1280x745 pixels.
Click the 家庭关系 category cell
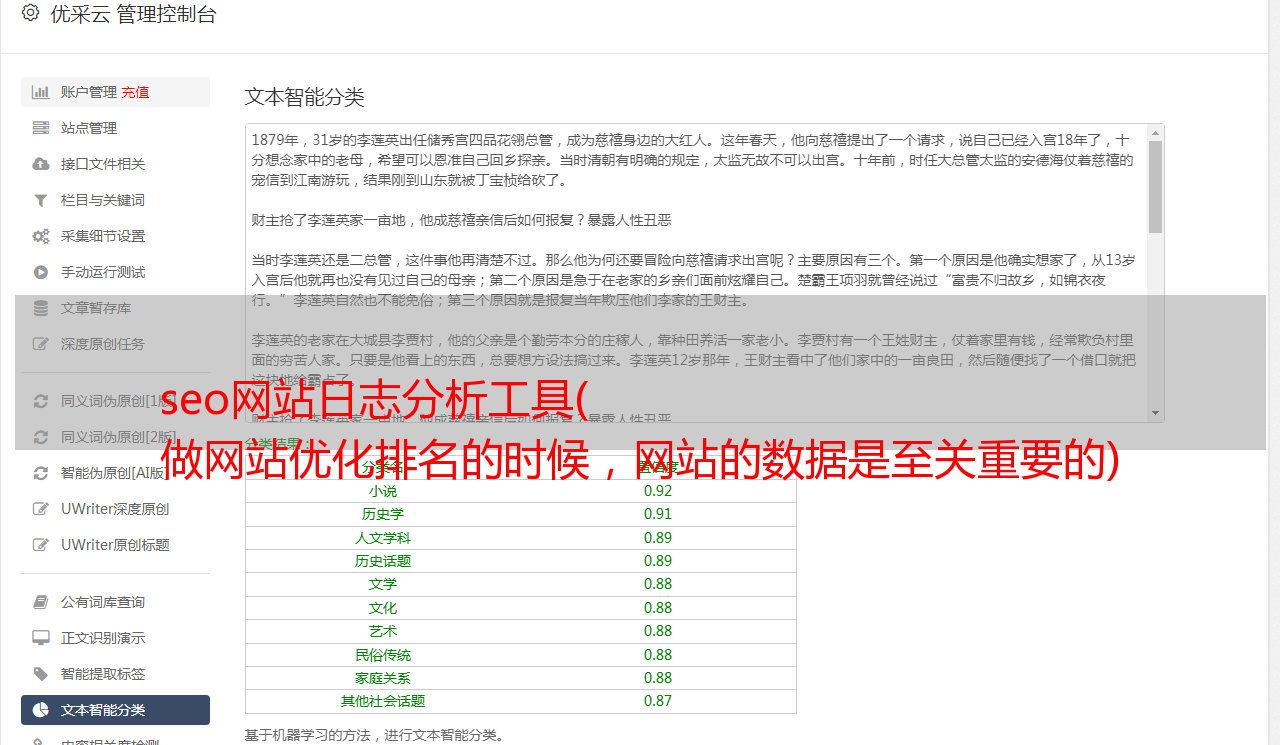(x=383, y=678)
